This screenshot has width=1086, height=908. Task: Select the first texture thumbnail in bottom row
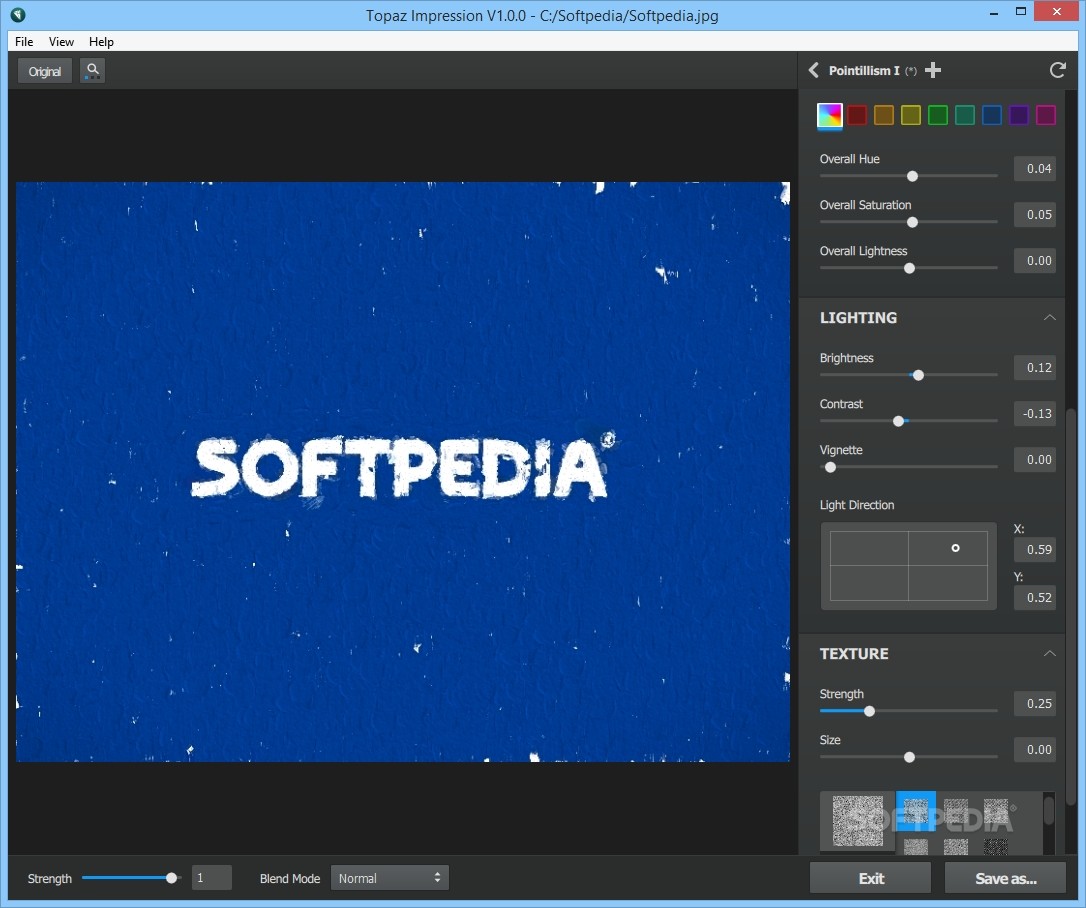(916, 846)
